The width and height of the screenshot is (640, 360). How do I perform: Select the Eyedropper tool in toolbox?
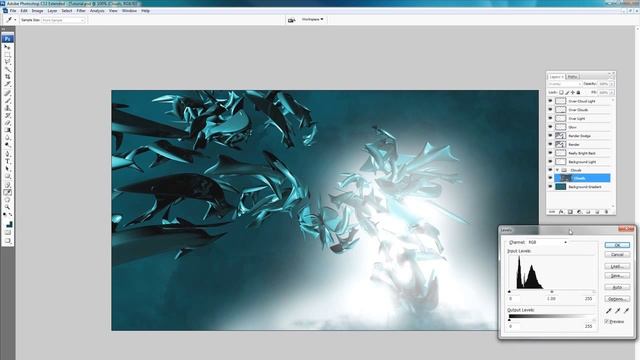(x=7, y=192)
